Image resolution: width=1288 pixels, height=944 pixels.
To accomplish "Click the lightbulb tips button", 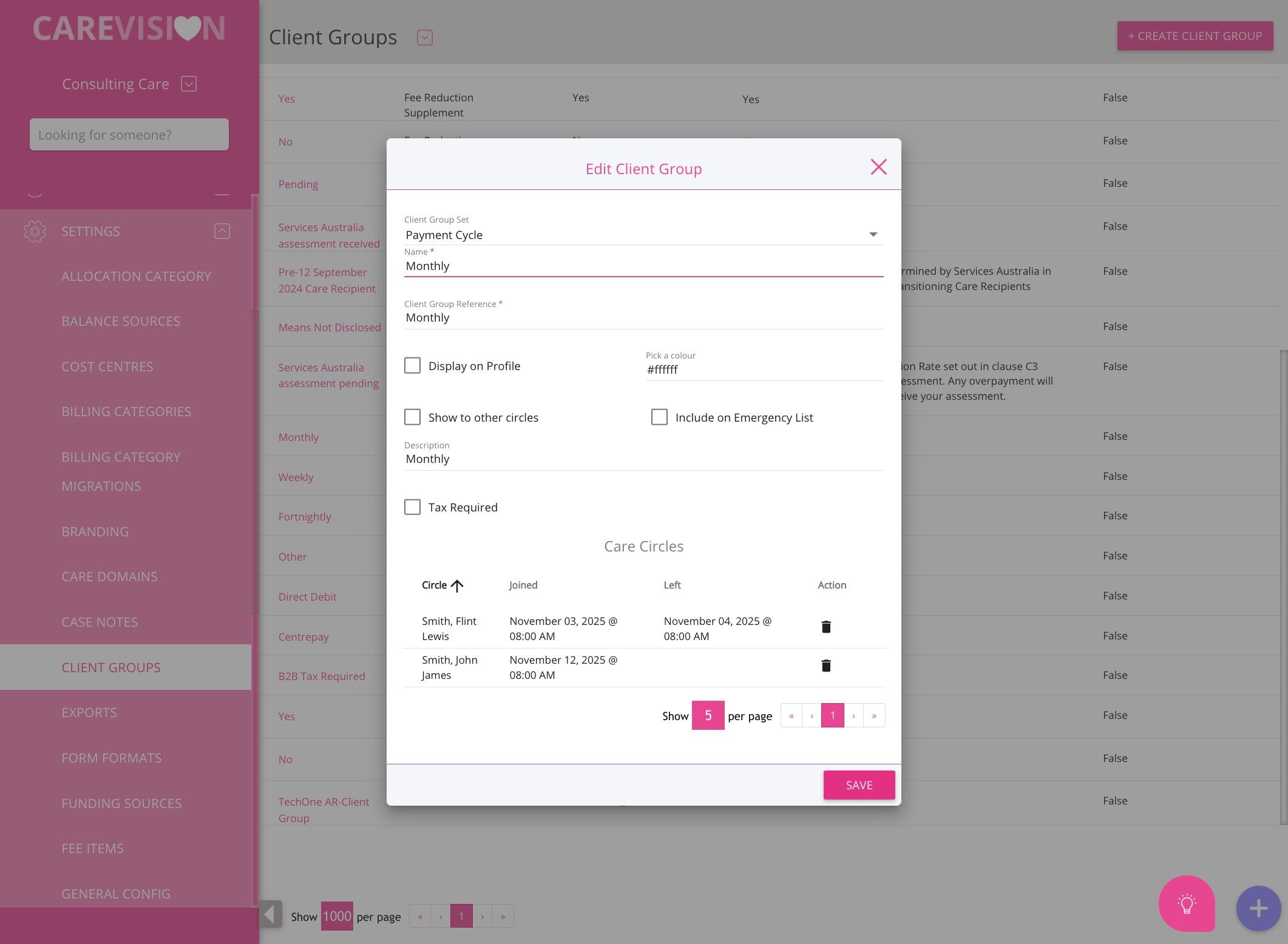I will 1186,903.
